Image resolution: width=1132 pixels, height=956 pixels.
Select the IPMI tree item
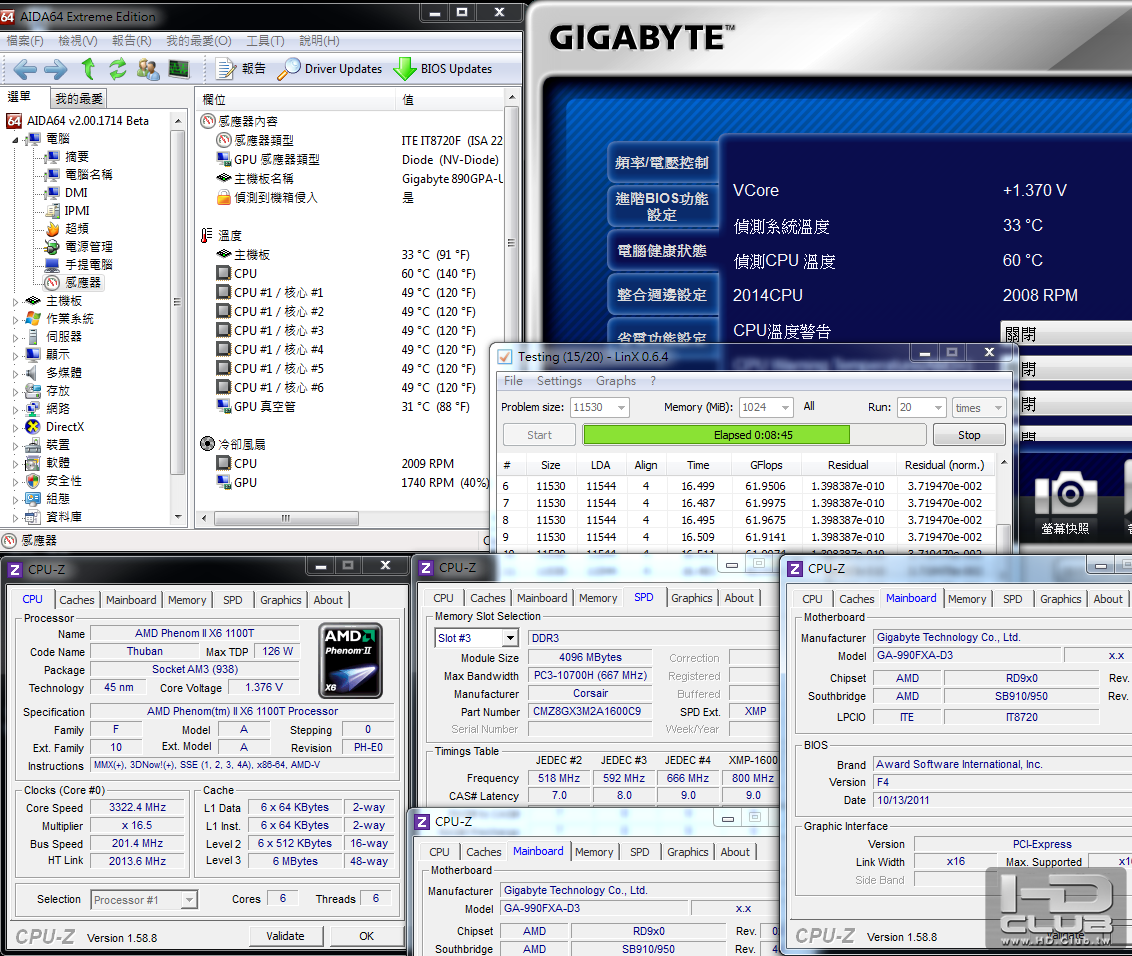(67, 211)
